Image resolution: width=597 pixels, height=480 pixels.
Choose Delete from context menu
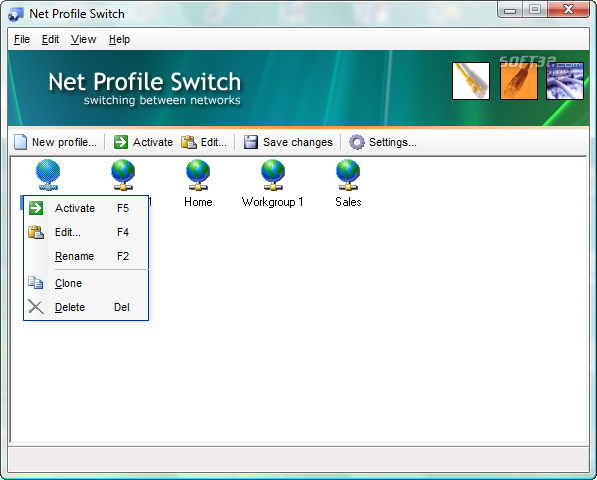(x=86, y=307)
